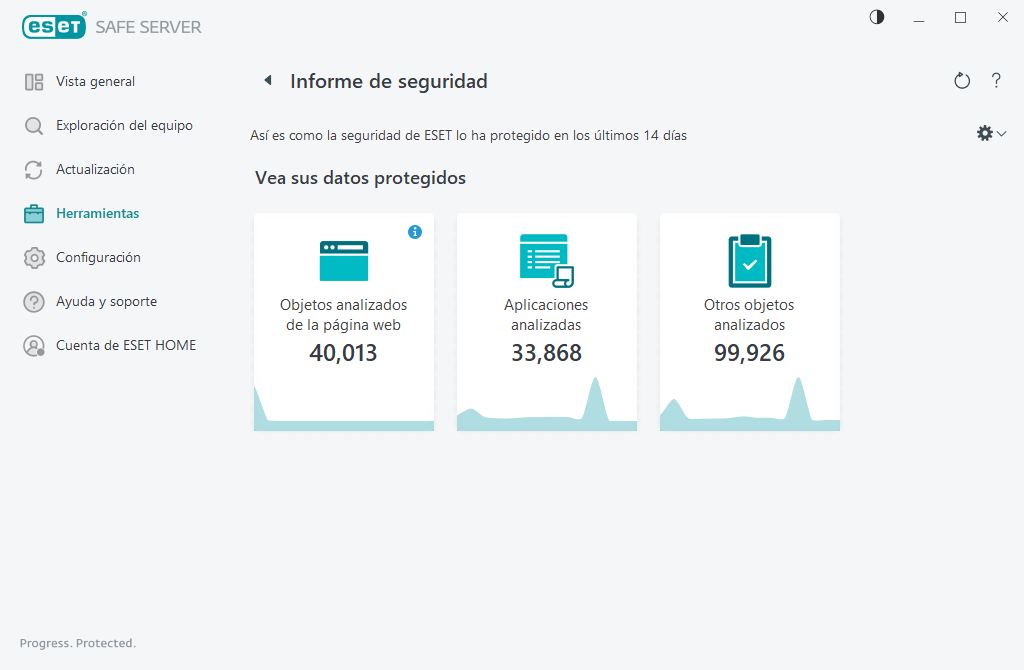Screen dimensions: 1024x670
Task: Click the applications analyzed document icon
Action: (546, 260)
